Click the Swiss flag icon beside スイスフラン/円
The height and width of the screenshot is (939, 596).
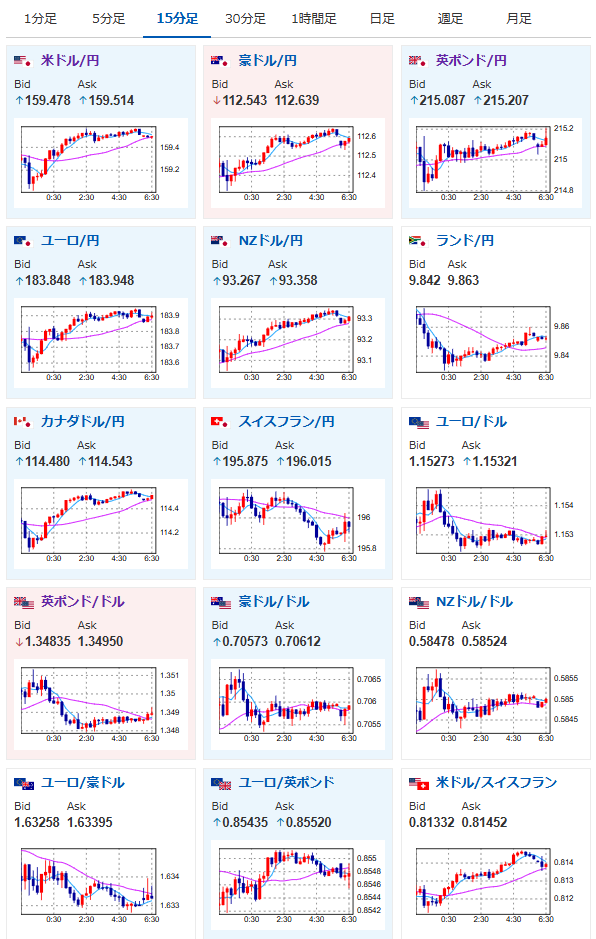(x=220, y=422)
